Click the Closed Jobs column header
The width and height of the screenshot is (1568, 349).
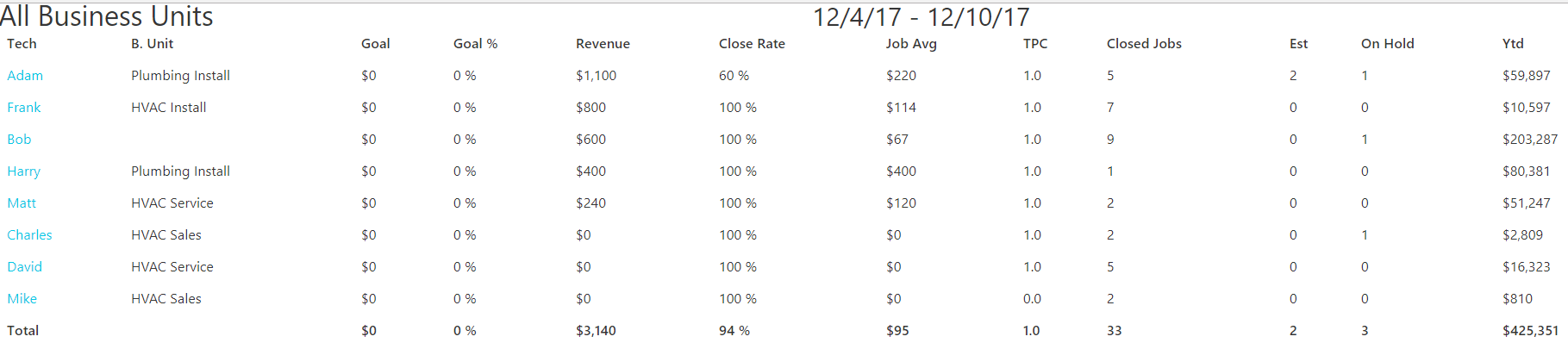pos(1144,44)
